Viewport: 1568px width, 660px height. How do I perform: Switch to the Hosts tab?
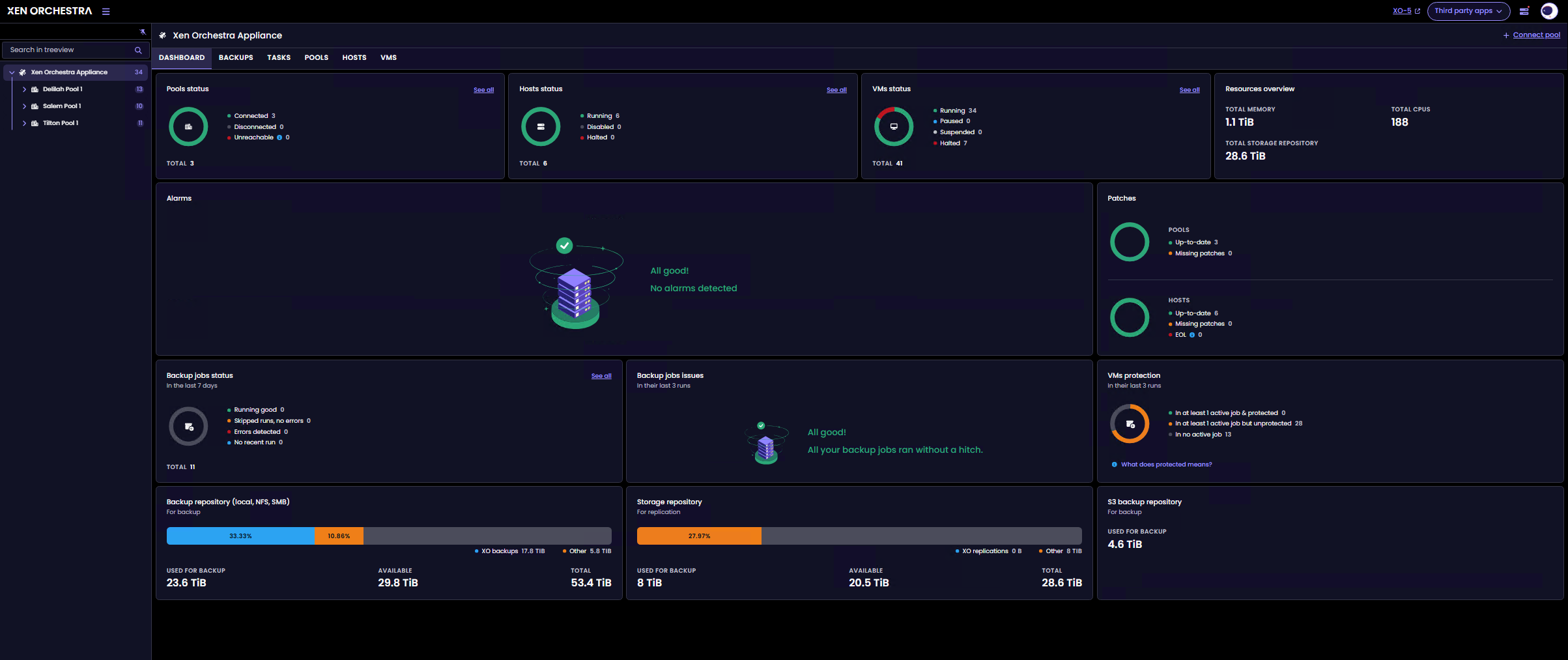point(354,58)
